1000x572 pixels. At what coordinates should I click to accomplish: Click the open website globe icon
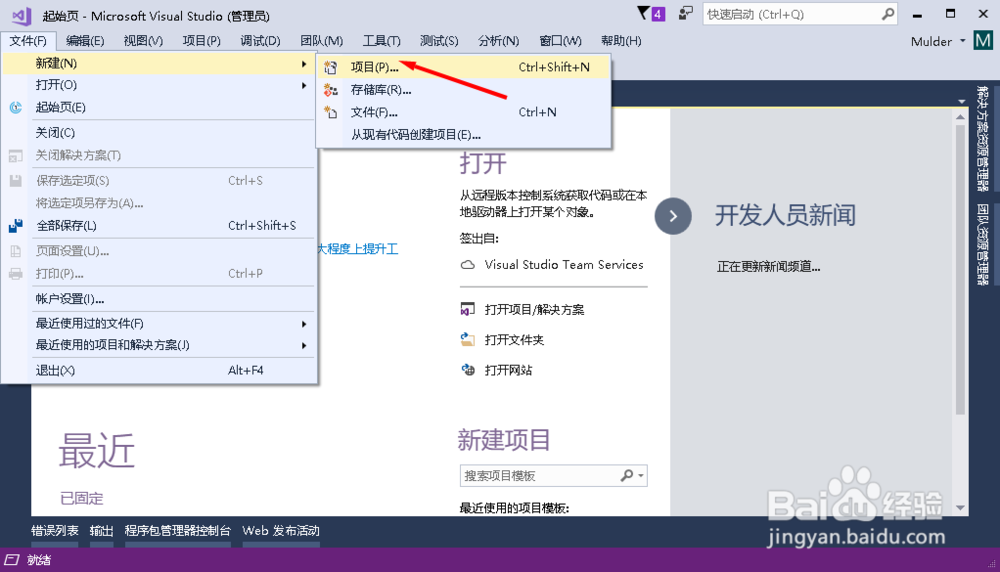(x=467, y=370)
